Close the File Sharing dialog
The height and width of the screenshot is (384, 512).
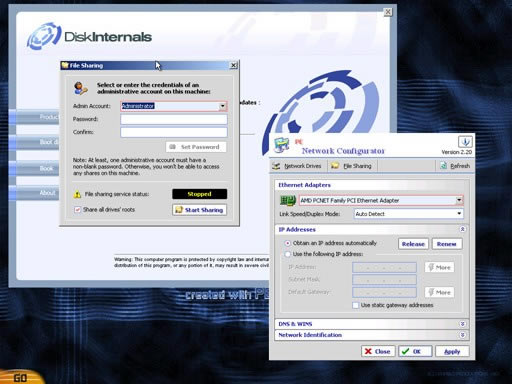[234, 65]
